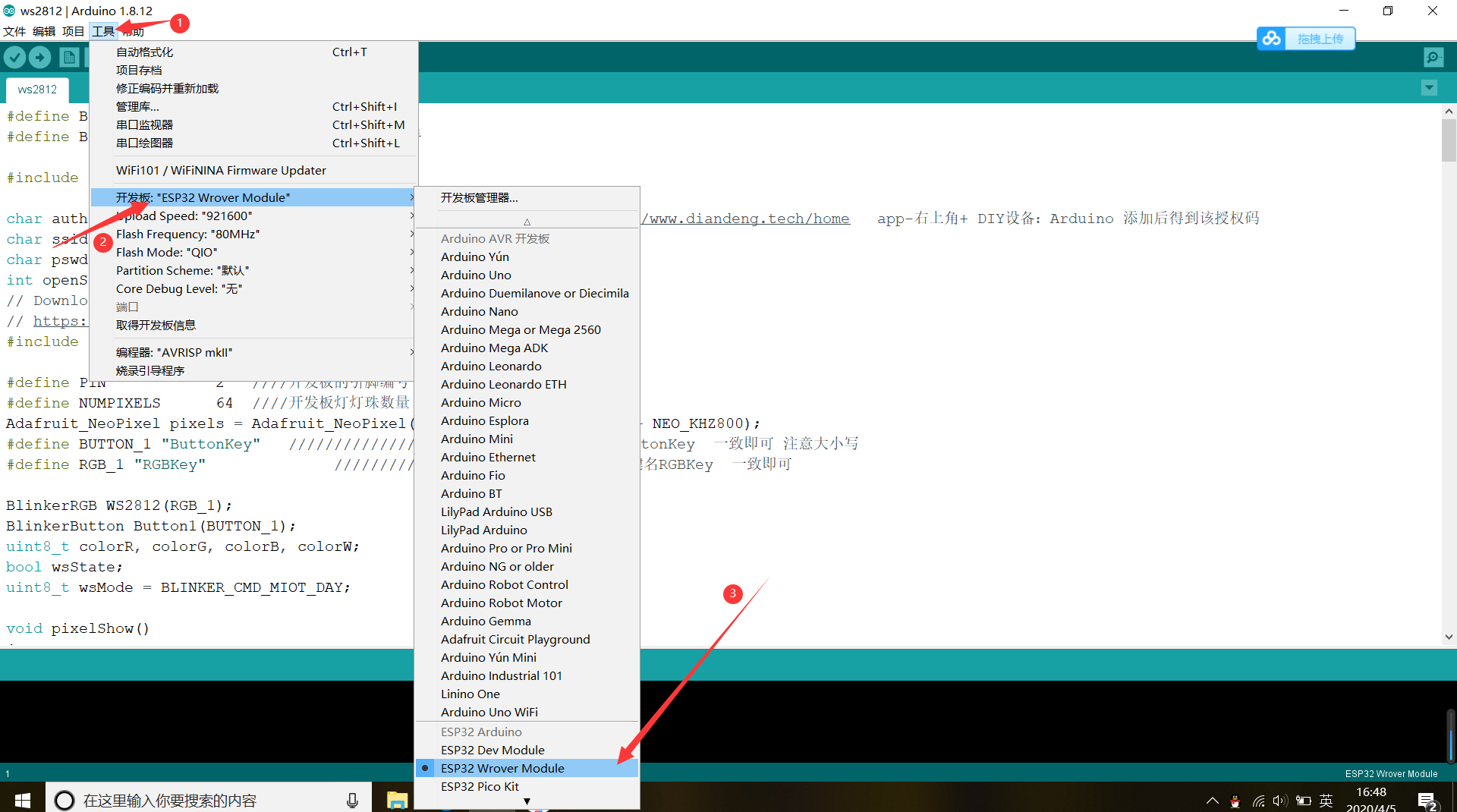Click the Upload arrow toolbar icon

click(40, 57)
